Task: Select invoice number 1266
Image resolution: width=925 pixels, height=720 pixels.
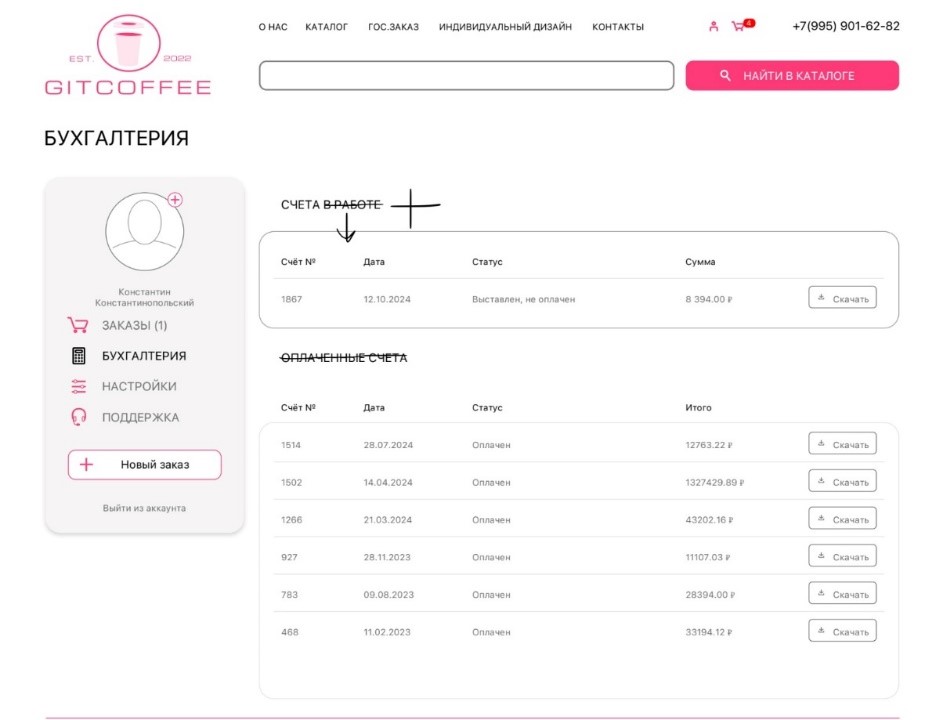Action: pyautogui.click(x=291, y=520)
